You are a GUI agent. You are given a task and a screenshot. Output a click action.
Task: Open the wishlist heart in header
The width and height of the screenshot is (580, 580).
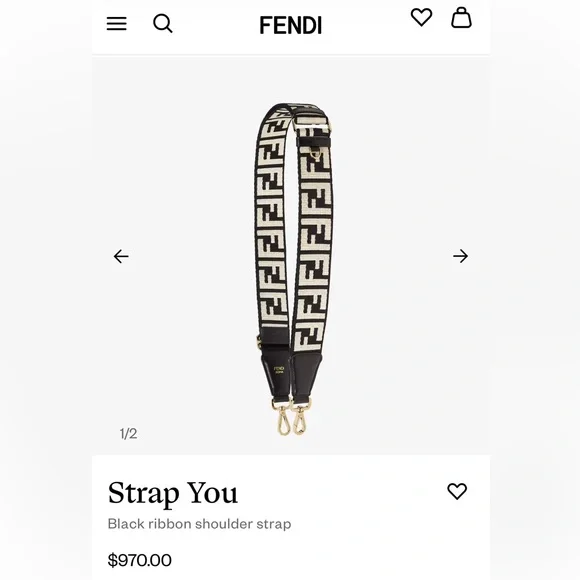(421, 17)
